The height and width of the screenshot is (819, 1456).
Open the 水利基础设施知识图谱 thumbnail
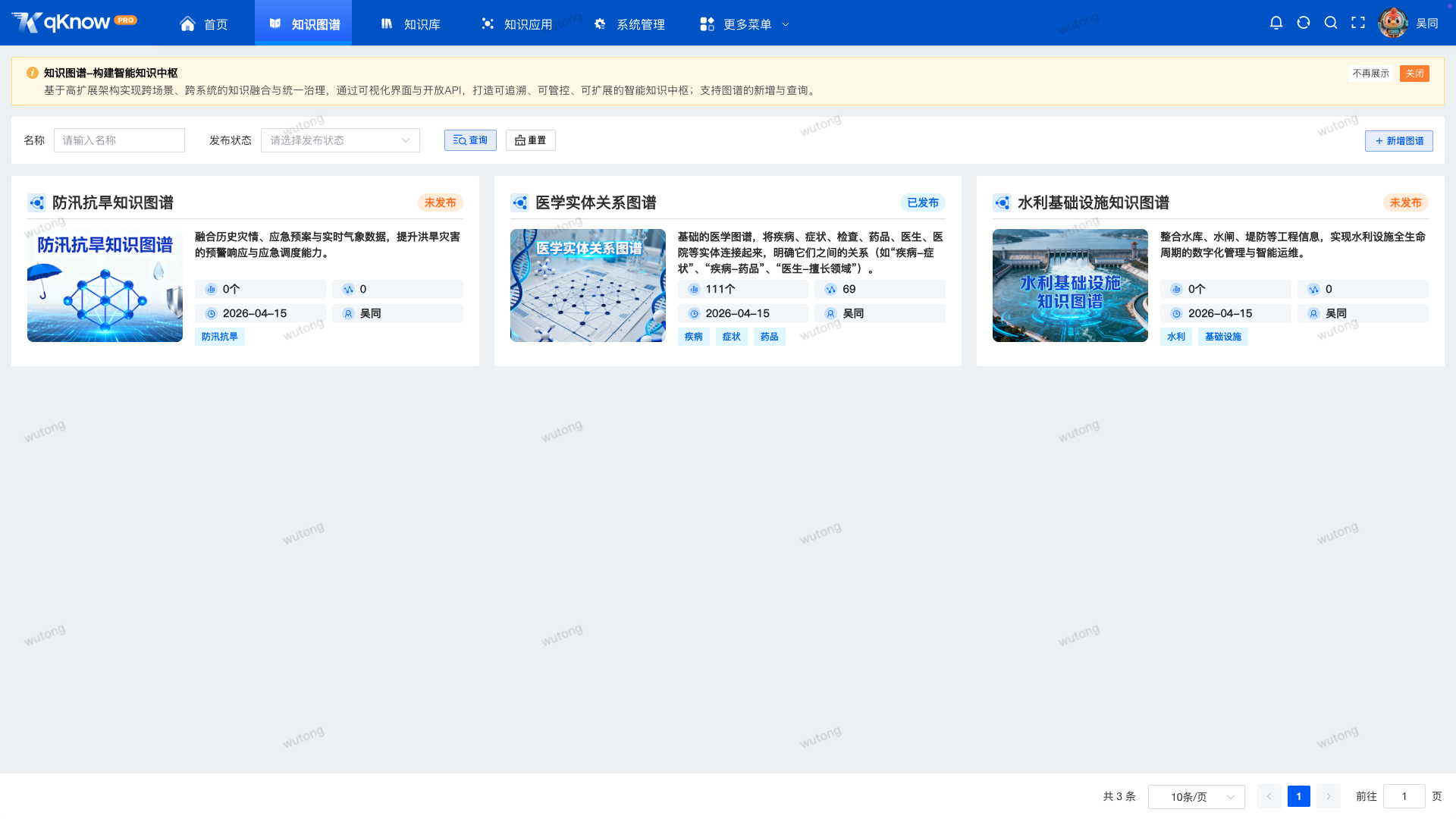[x=1070, y=286]
